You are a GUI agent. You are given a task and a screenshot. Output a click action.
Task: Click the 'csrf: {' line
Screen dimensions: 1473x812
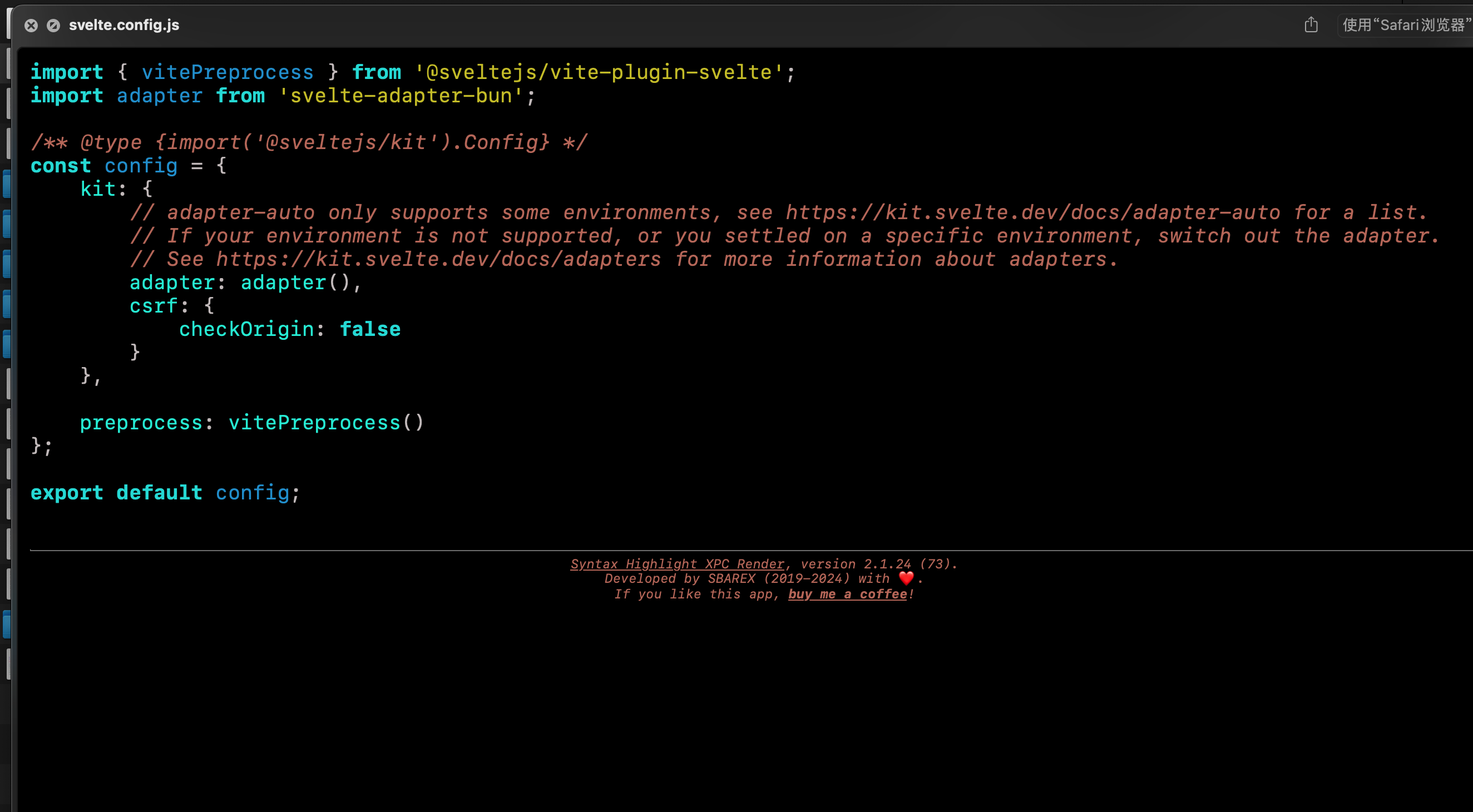[x=172, y=306]
